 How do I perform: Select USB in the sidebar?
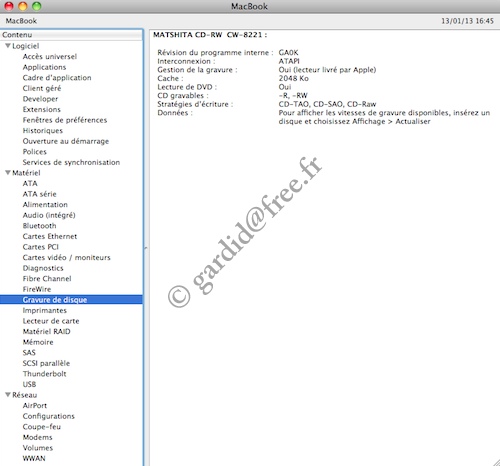(29, 384)
